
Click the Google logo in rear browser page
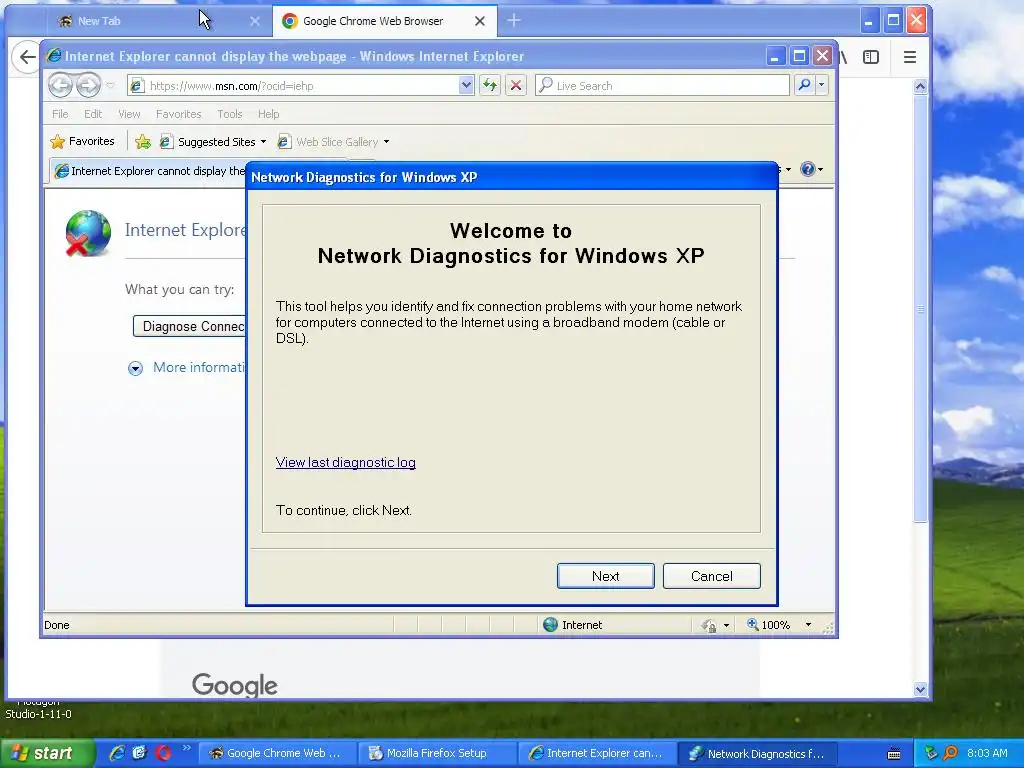pyautogui.click(x=234, y=685)
